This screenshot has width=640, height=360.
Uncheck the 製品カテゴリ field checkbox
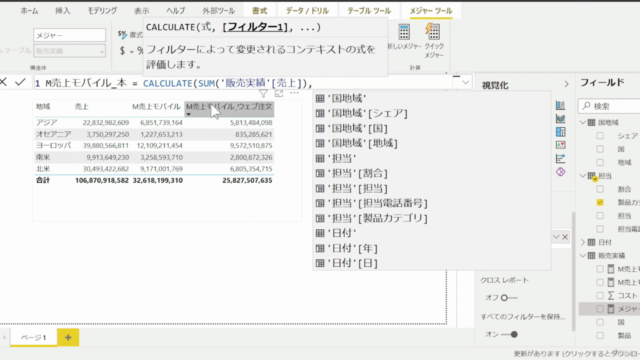point(600,202)
